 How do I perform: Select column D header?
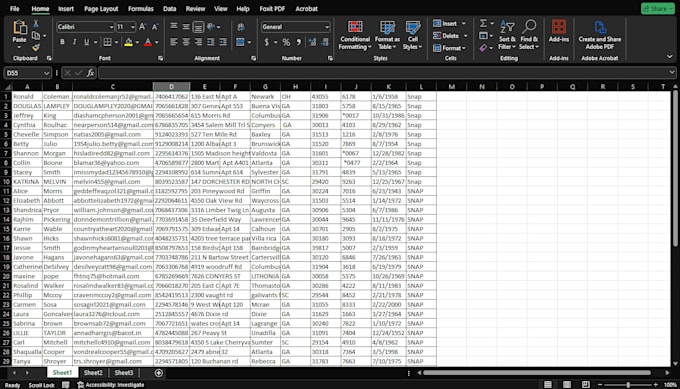click(x=171, y=87)
